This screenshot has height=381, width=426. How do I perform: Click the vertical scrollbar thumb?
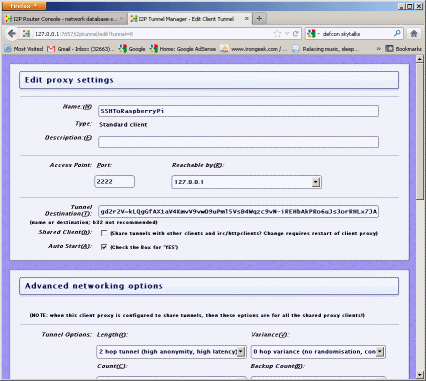(x=420, y=132)
